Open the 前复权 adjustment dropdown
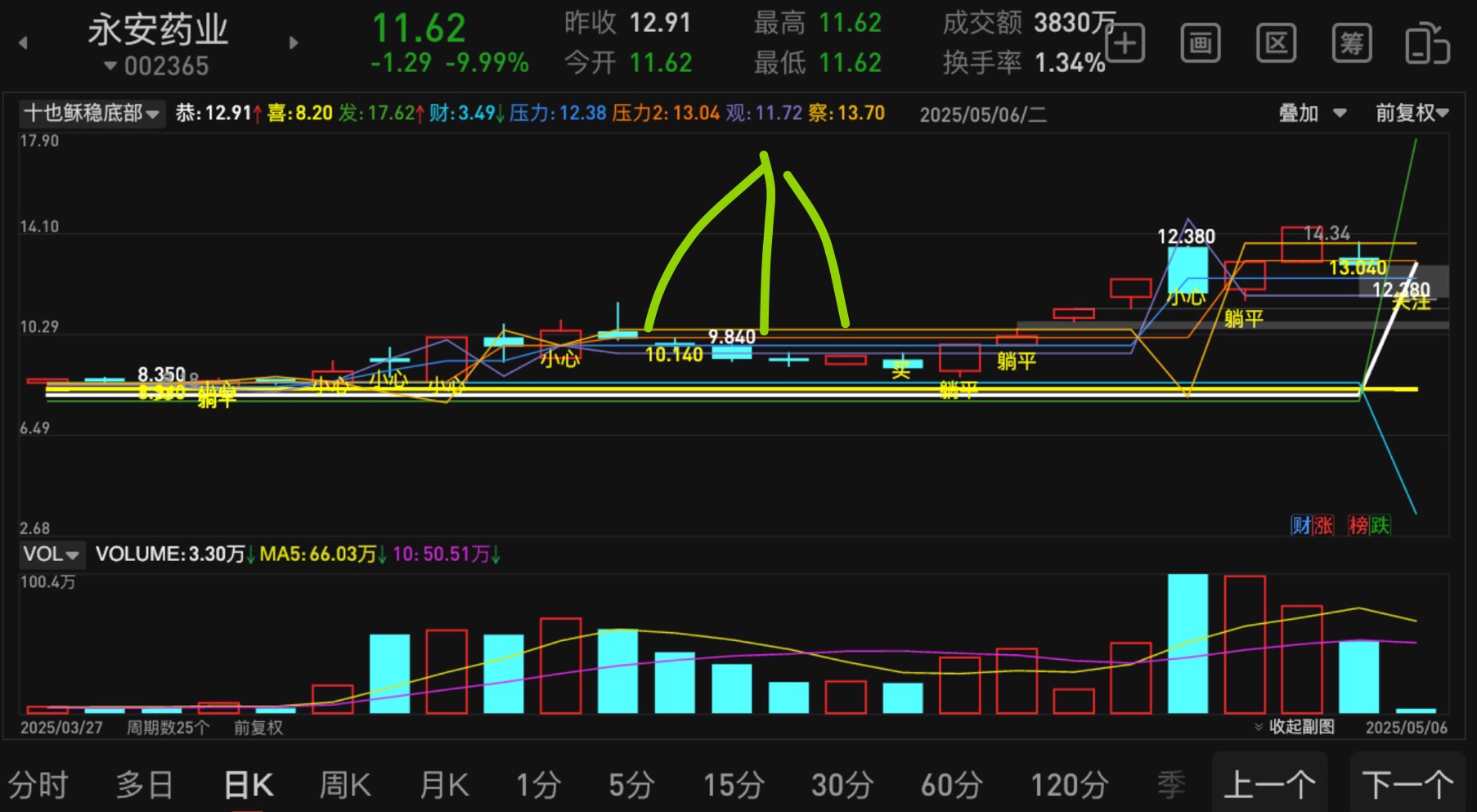 [1412, 113]
